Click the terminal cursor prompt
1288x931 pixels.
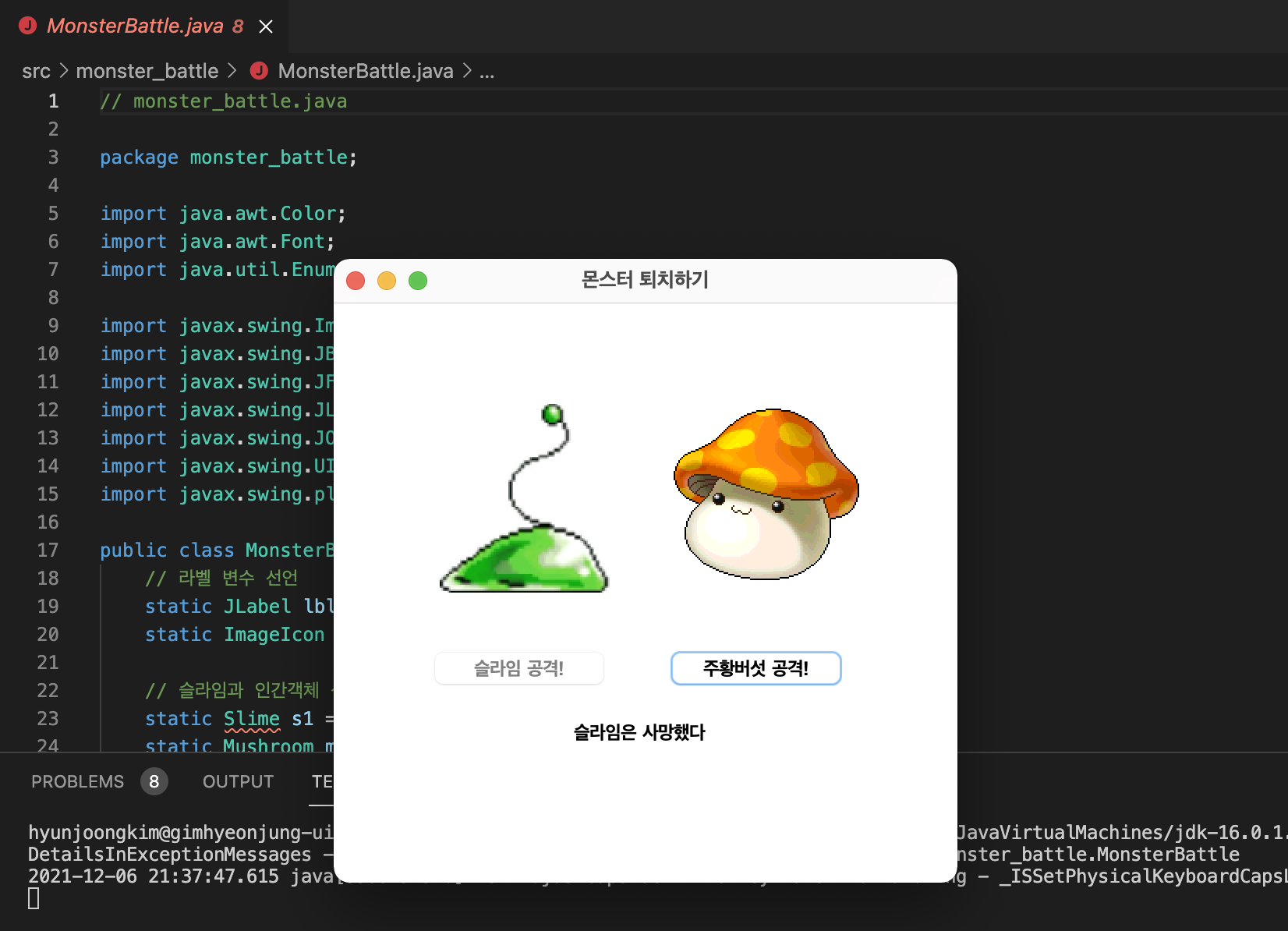pyautogui.click(x=34, y=898)
